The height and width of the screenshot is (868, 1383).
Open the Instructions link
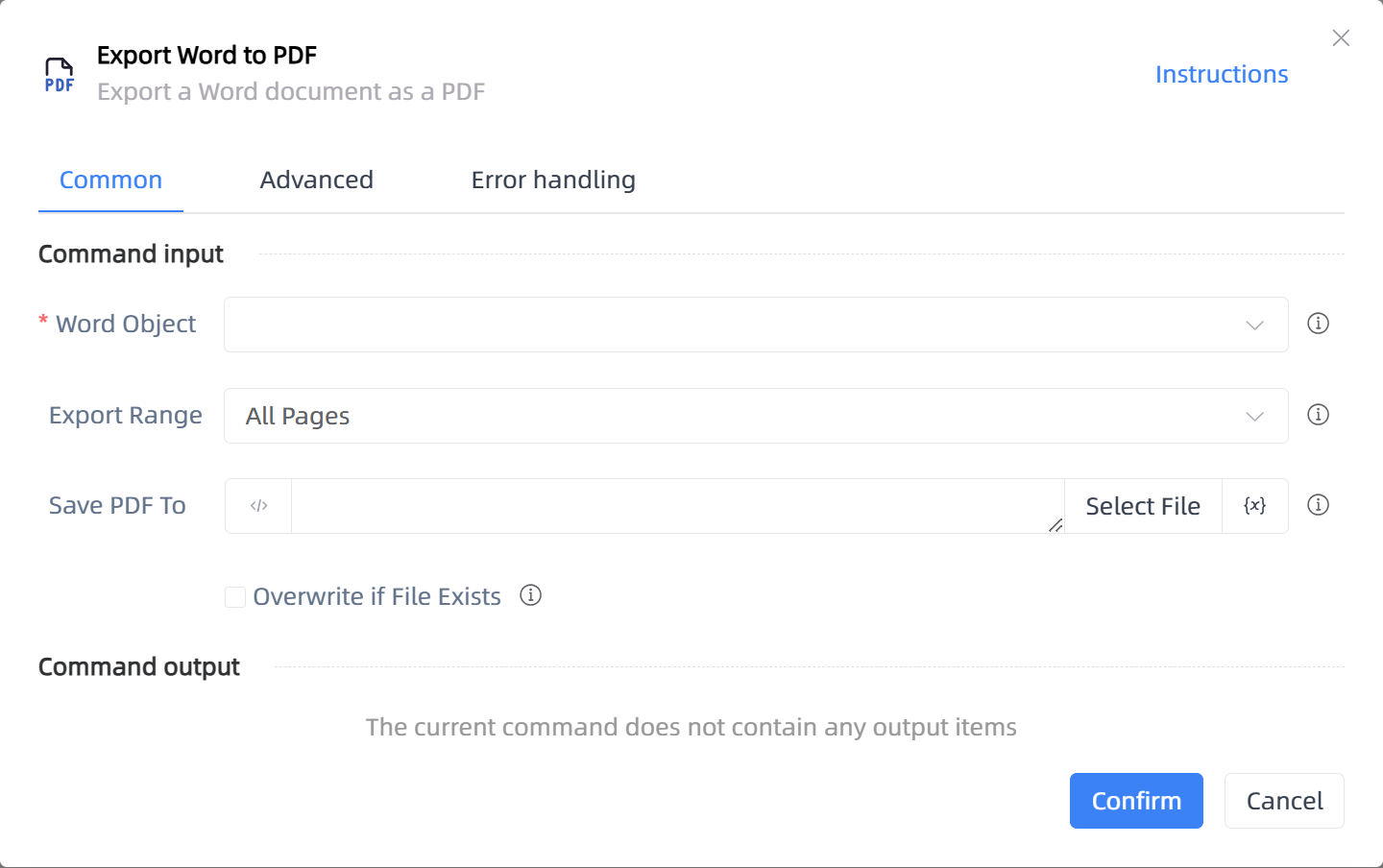coord(1222,74)
